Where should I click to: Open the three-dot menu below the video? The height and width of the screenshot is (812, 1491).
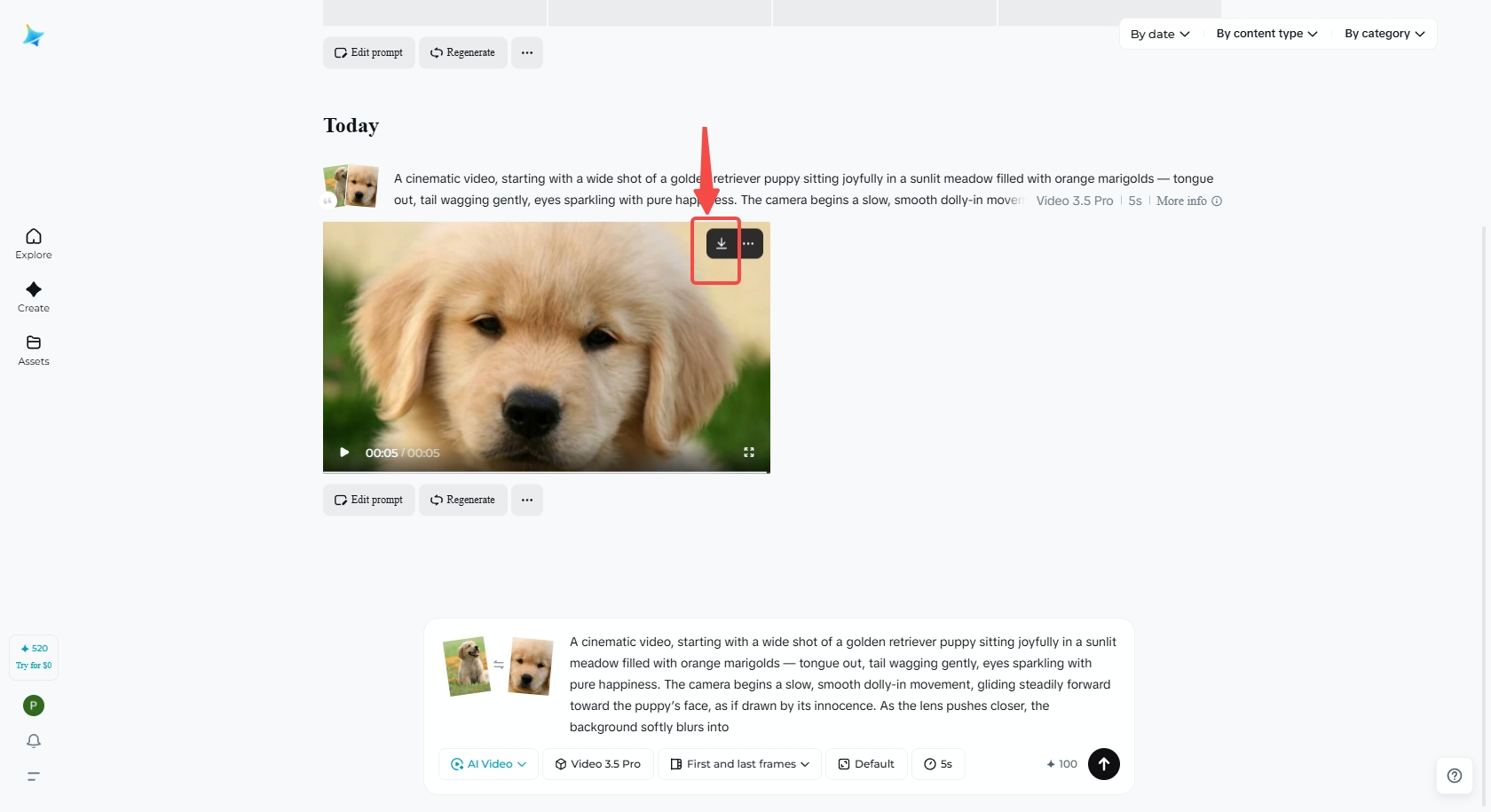(x=527, y=500)
